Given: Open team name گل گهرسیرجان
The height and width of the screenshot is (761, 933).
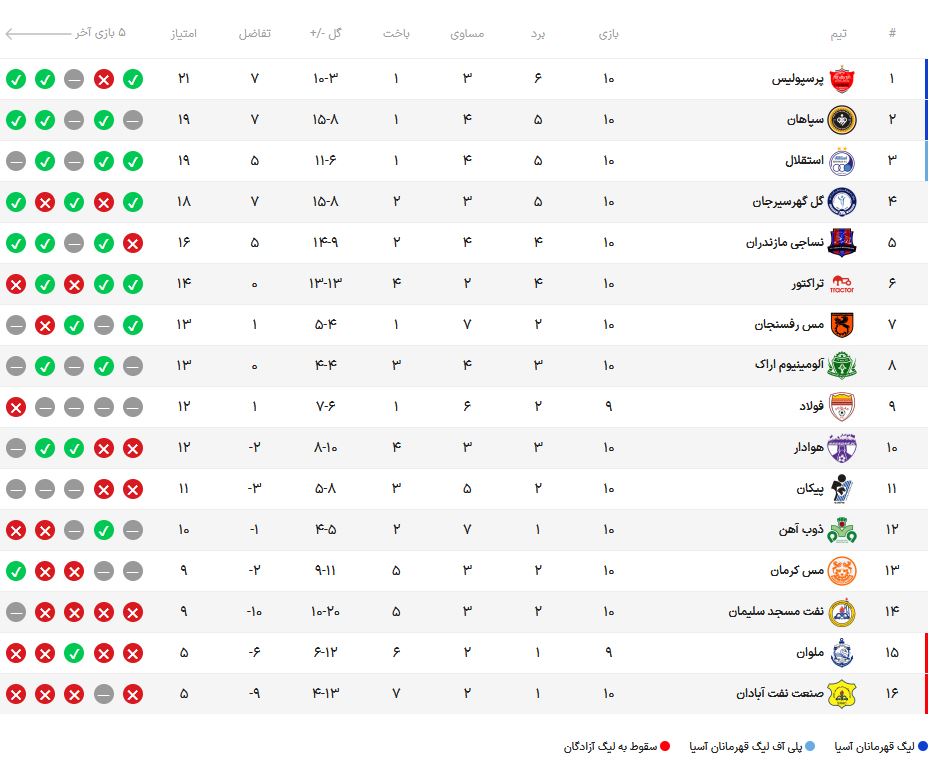Looking at the screenshot, I should 788,202.
